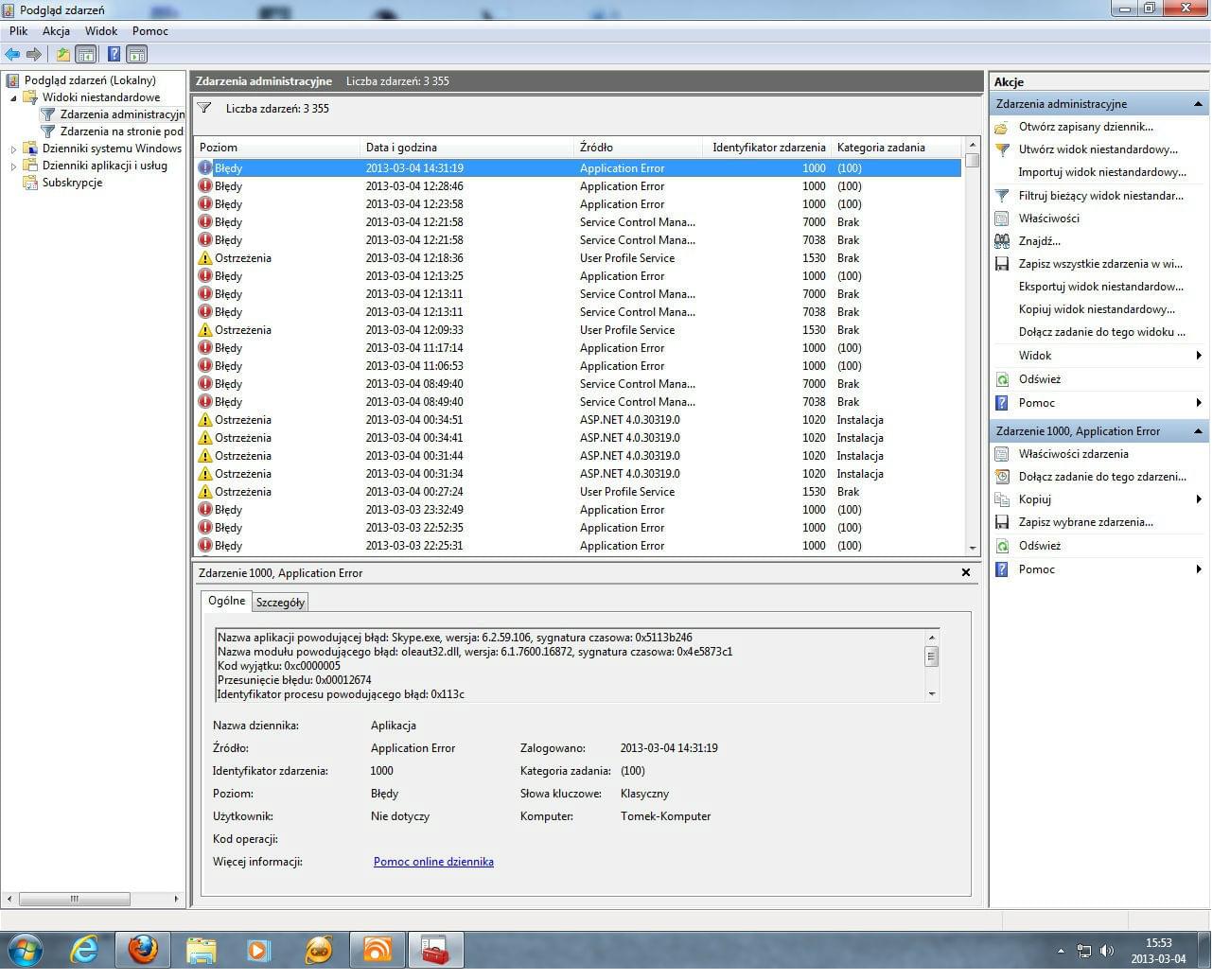This screenshot has height=980, width=1230.
Task: Click Właściwości zdarzenia in actions pane
Action: coord(1073,454)
